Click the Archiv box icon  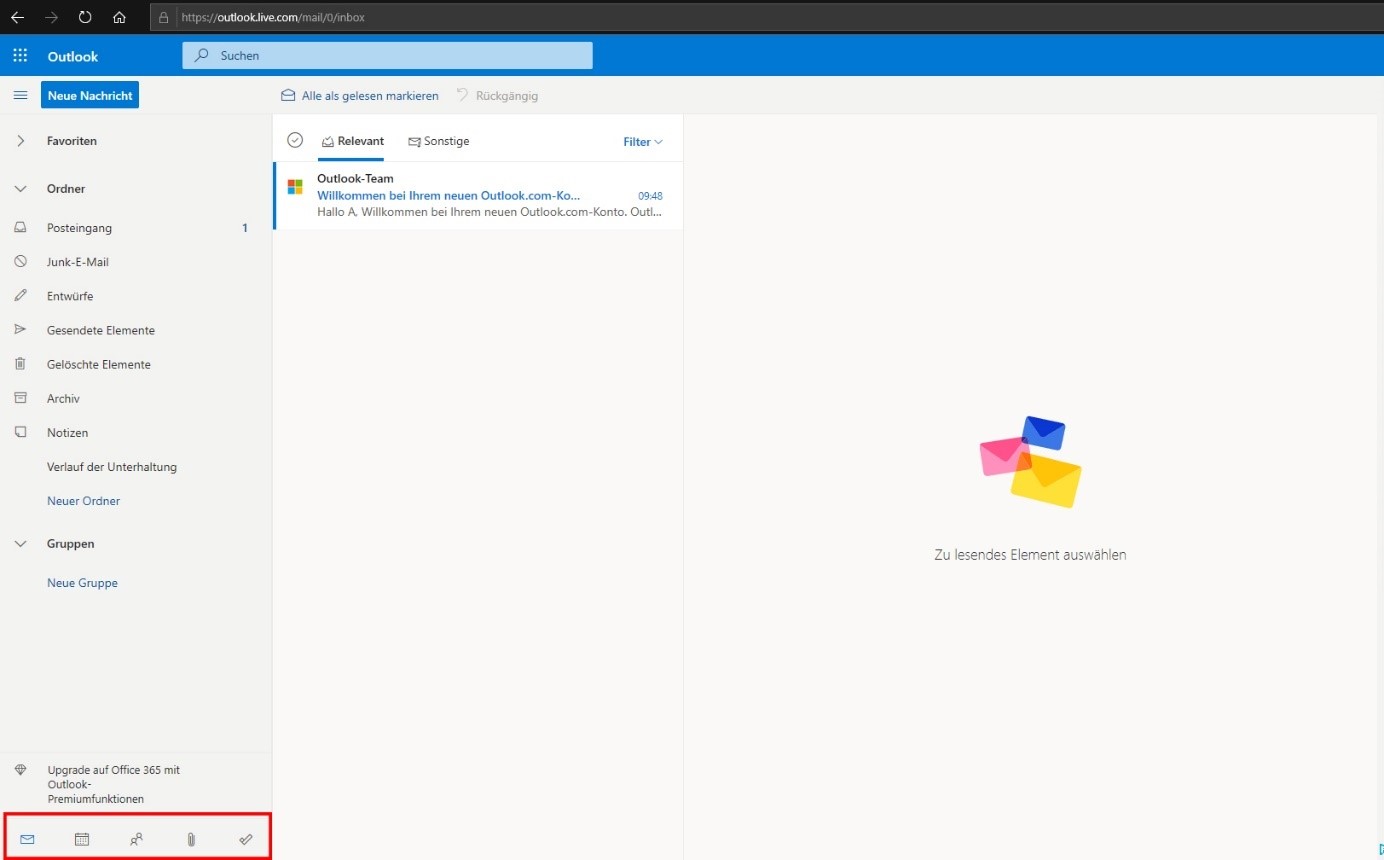click(20, 398)
